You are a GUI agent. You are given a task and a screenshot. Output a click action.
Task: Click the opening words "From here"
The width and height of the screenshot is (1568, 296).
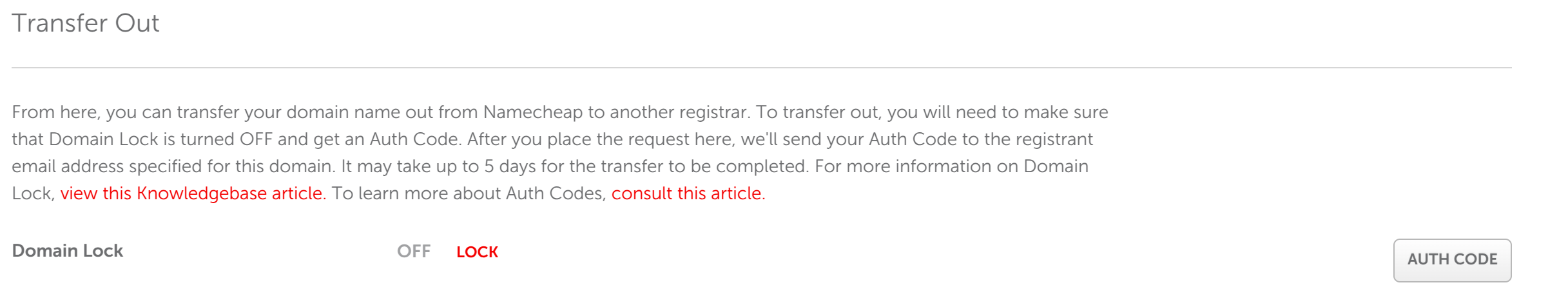click(55, 112)
